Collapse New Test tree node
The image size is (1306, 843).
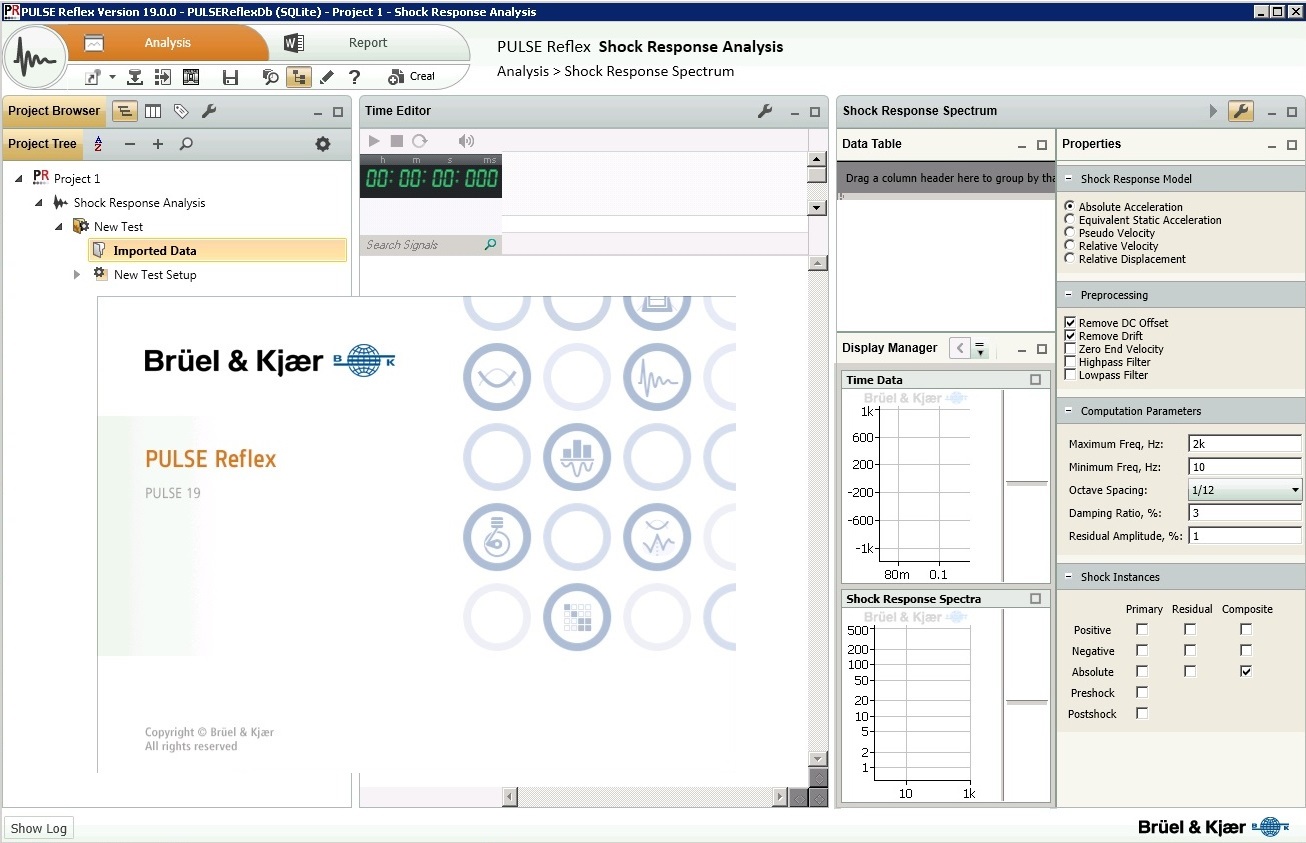pos(59,226)
